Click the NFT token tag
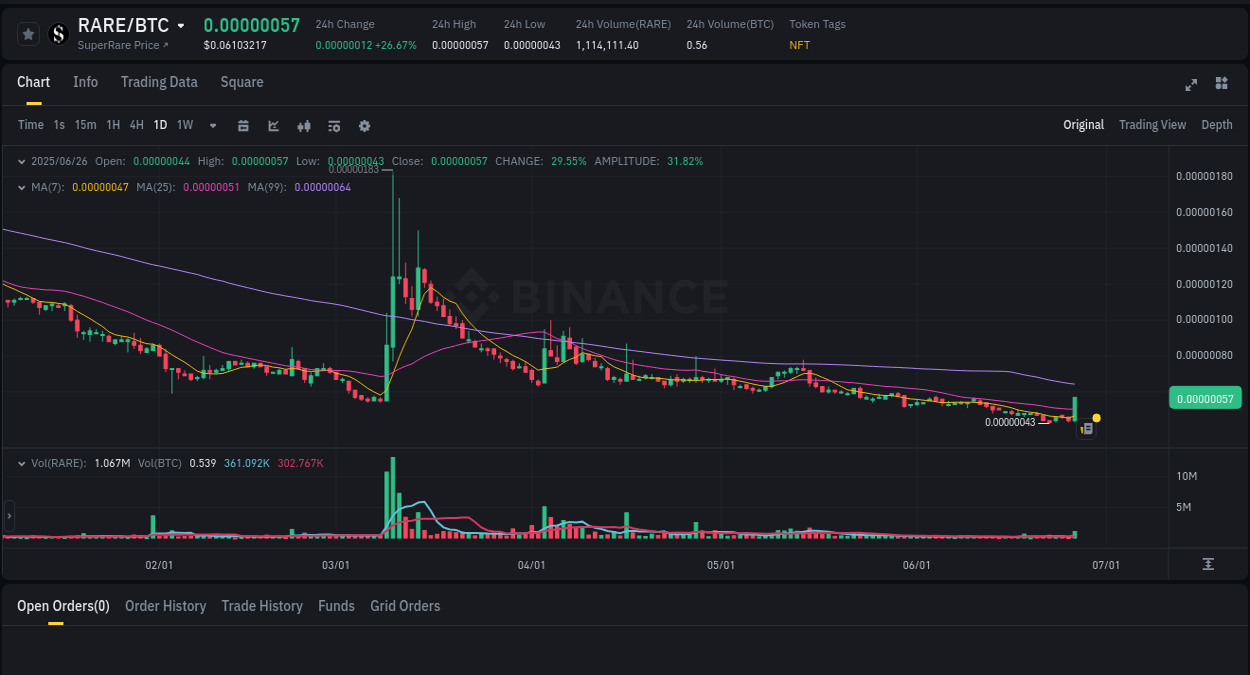This screenshot has height=675, width=1250. 799,45
